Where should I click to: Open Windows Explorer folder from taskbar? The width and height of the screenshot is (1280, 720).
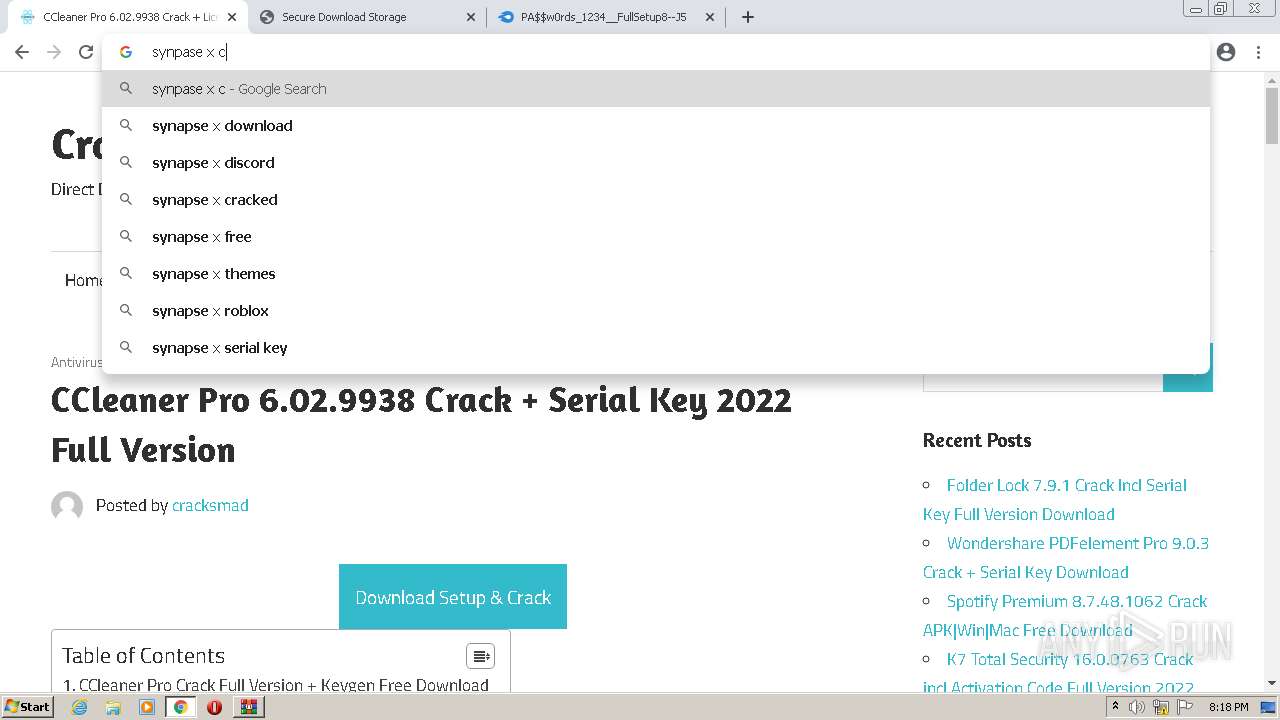tap(113, 707)
